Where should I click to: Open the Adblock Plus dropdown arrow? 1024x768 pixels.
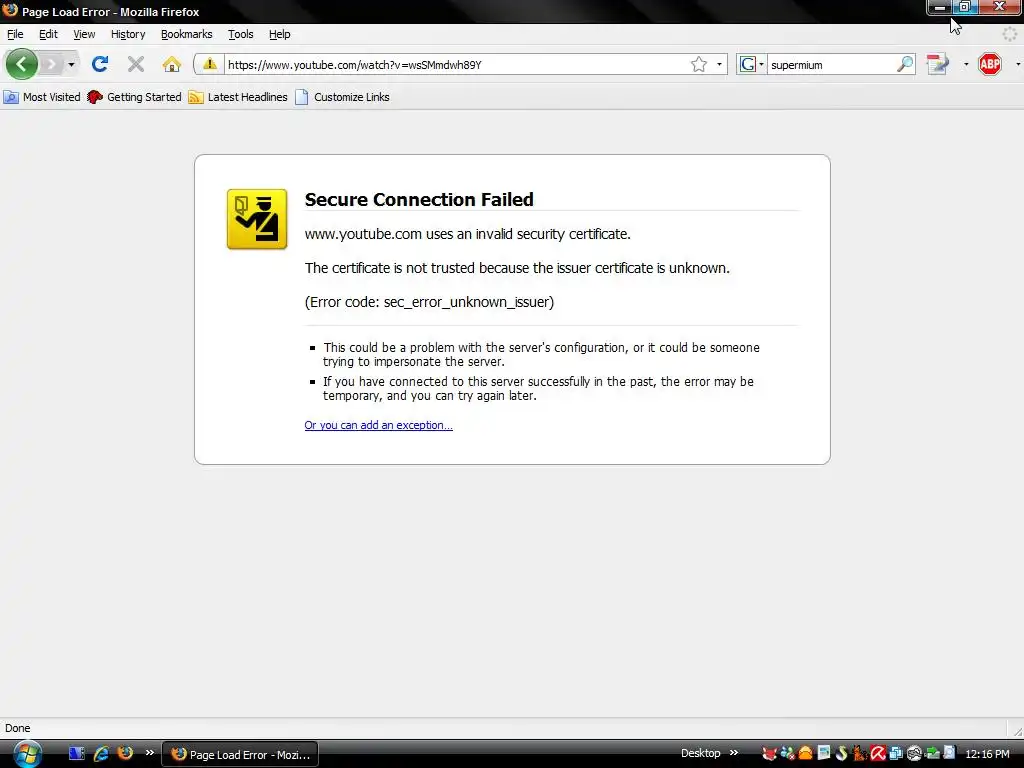(1017, 65)
